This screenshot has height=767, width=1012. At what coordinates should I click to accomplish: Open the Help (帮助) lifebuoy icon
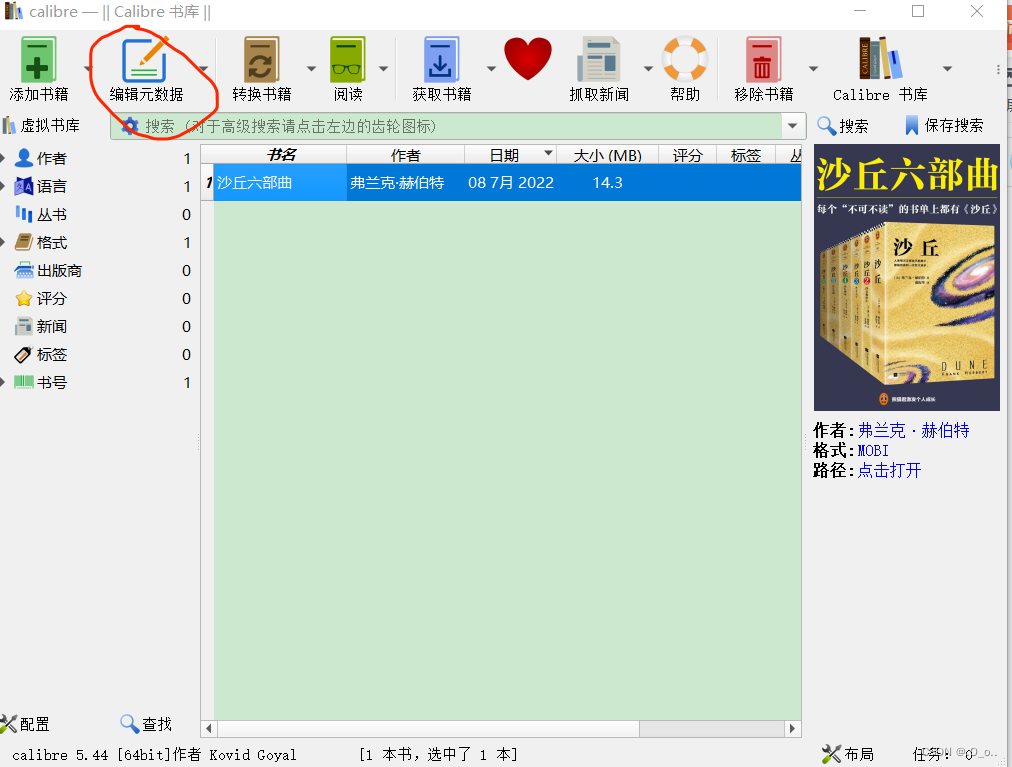point(685,59)
